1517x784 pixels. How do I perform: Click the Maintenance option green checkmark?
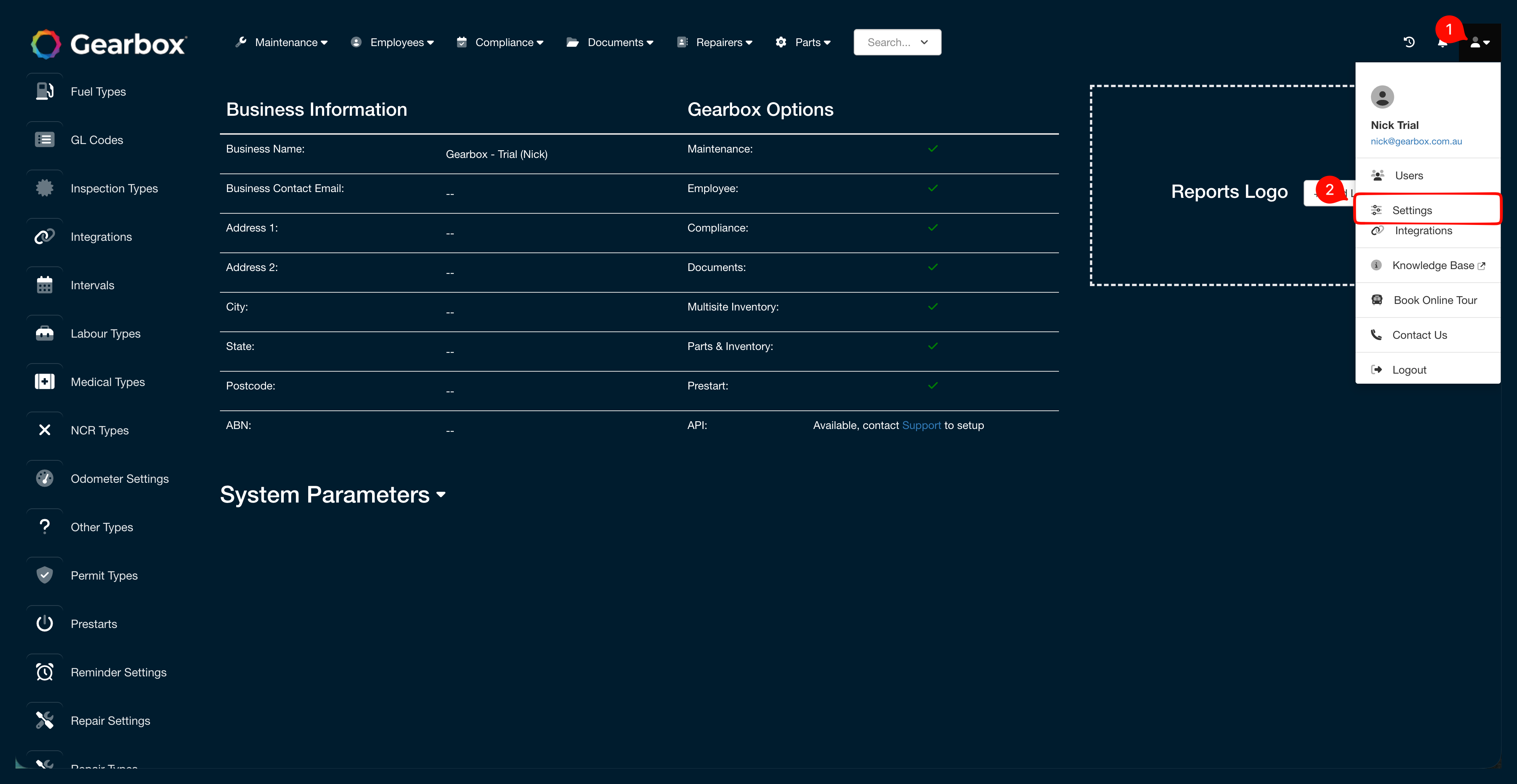(932, 148)
